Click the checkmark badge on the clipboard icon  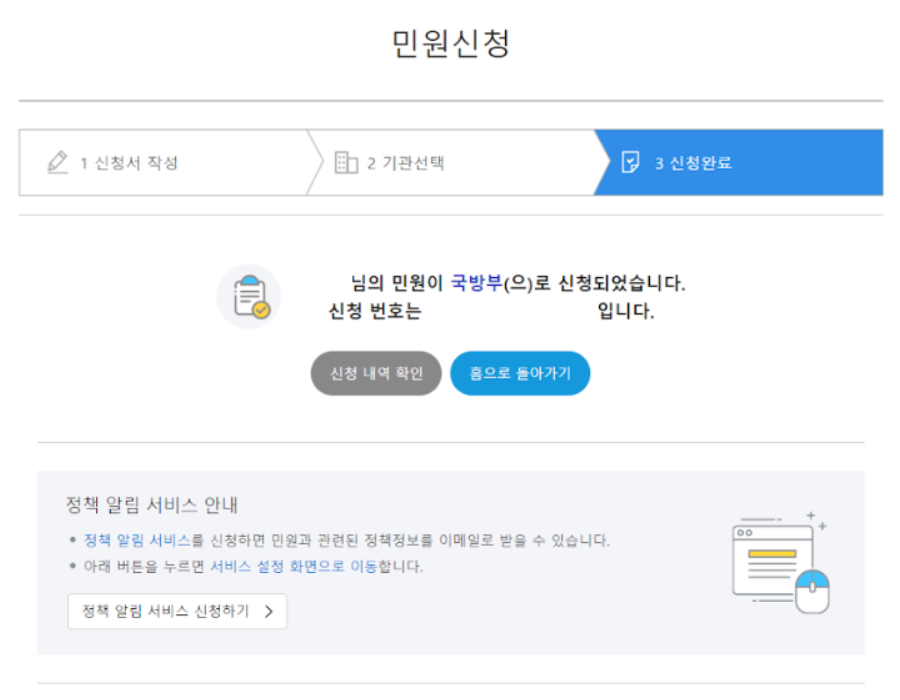tap(263, 311)
